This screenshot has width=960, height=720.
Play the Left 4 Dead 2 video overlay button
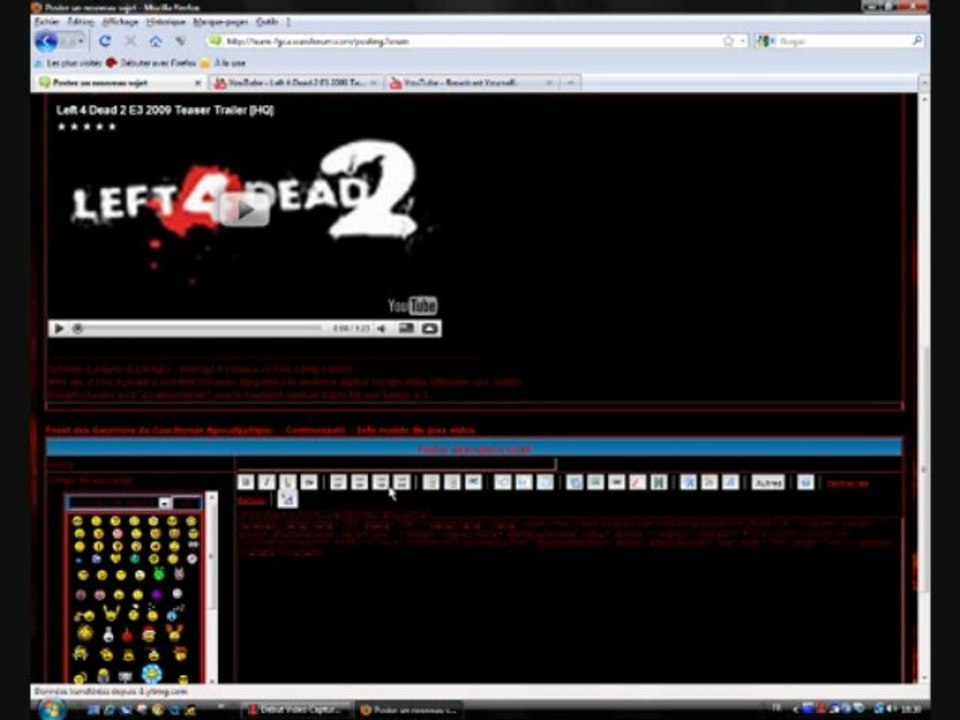pyautogui.click(x=245, y=211)
